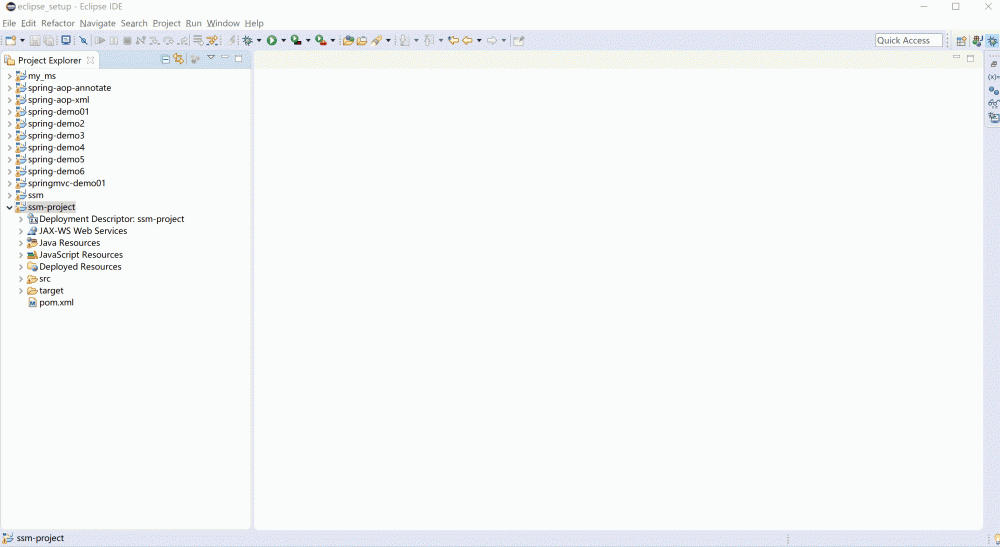Image resolution: width=1000 pixels, height=547 pixels.
Task: Expand the src folder
Action: (20, 279)
